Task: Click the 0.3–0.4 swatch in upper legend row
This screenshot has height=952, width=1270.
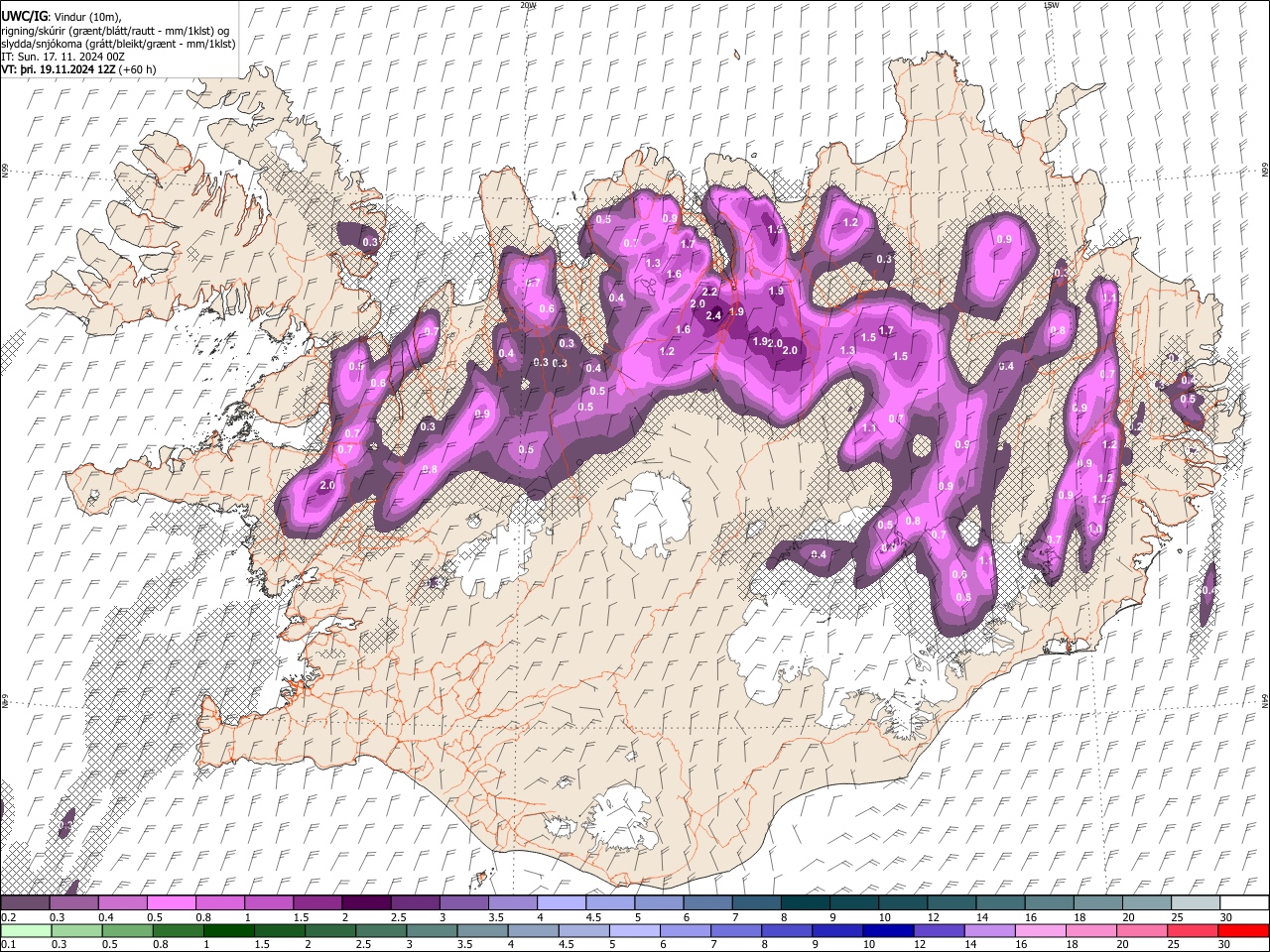Action: click(73, 903)
